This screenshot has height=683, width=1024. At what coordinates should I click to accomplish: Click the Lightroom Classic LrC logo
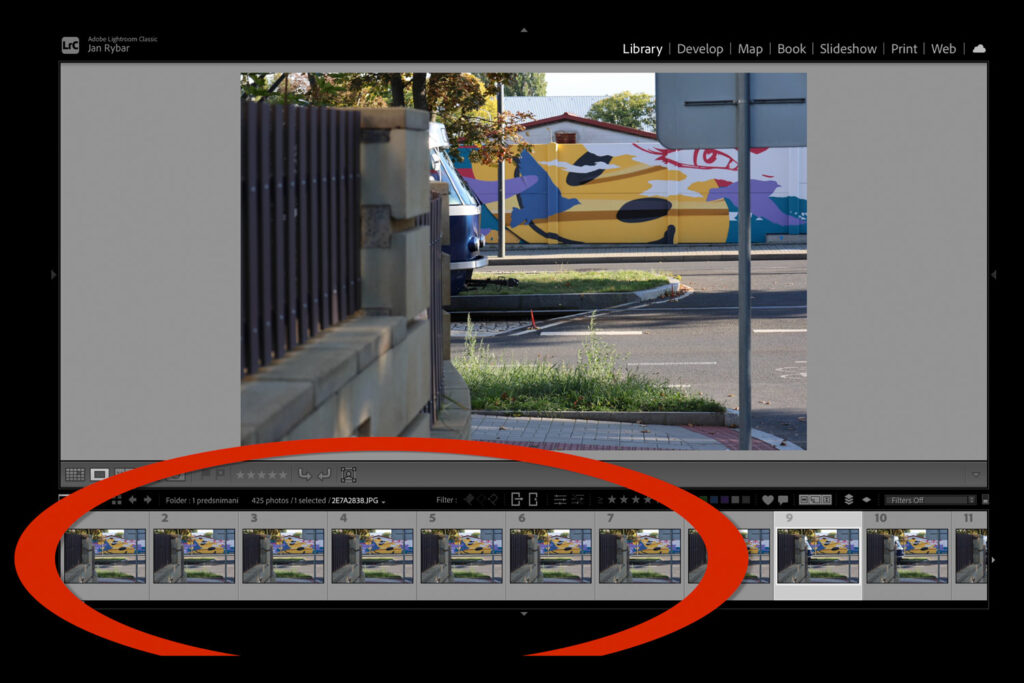71,45
